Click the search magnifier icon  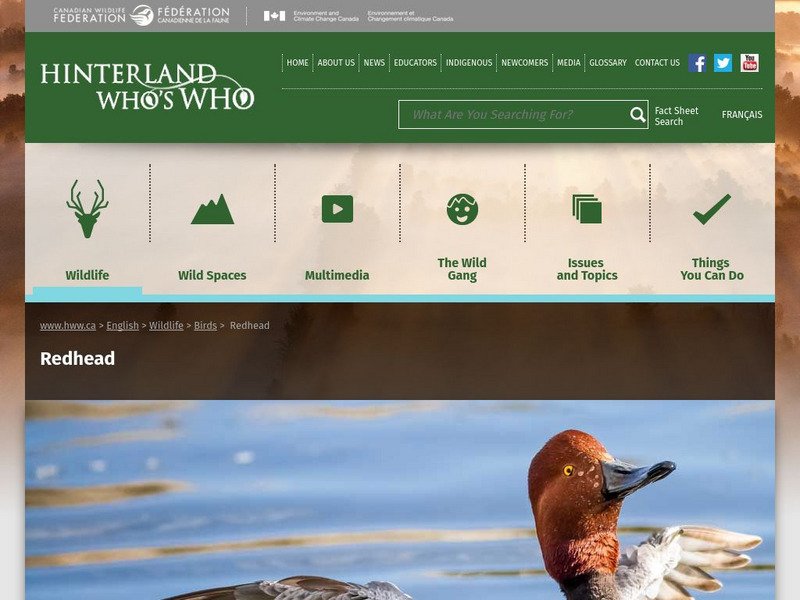coord(638,115)
